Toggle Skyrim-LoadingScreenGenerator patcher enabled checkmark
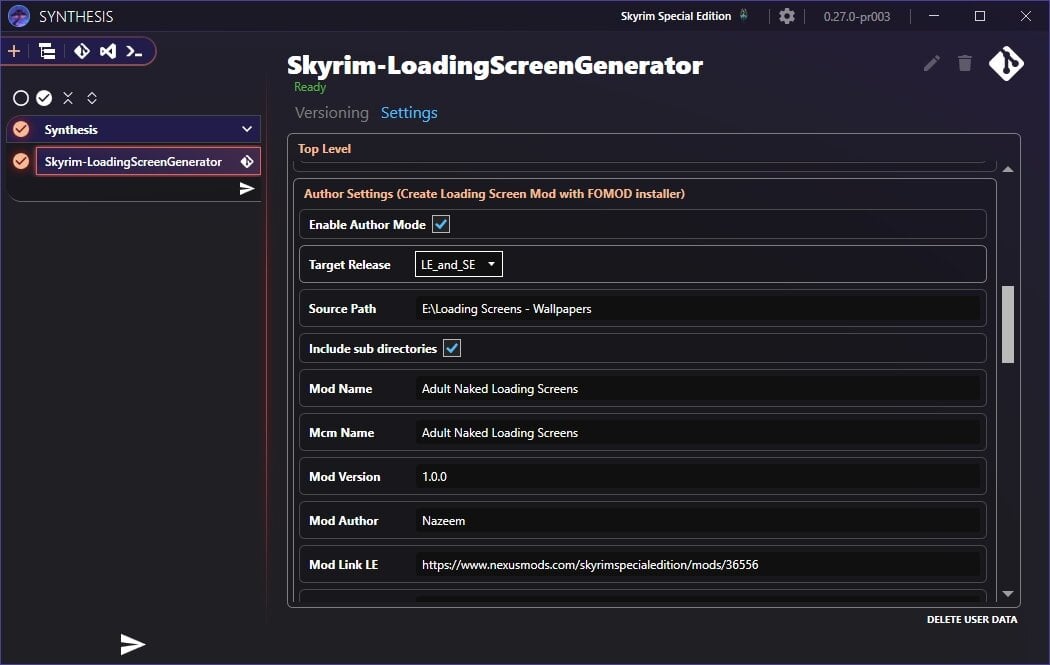Image resolution: width=1050 pixels, height=665 pixels. pyautogui.click(x=21, y=161)
